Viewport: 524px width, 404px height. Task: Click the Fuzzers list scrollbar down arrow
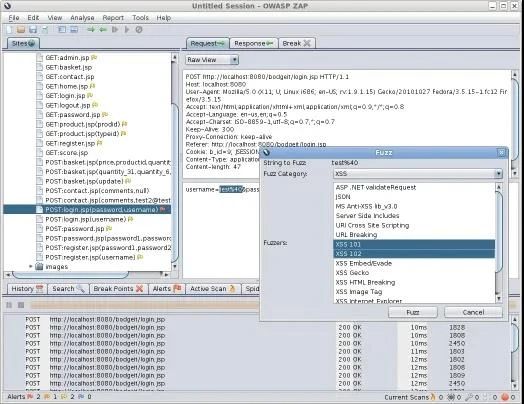[x=498, y=299]
